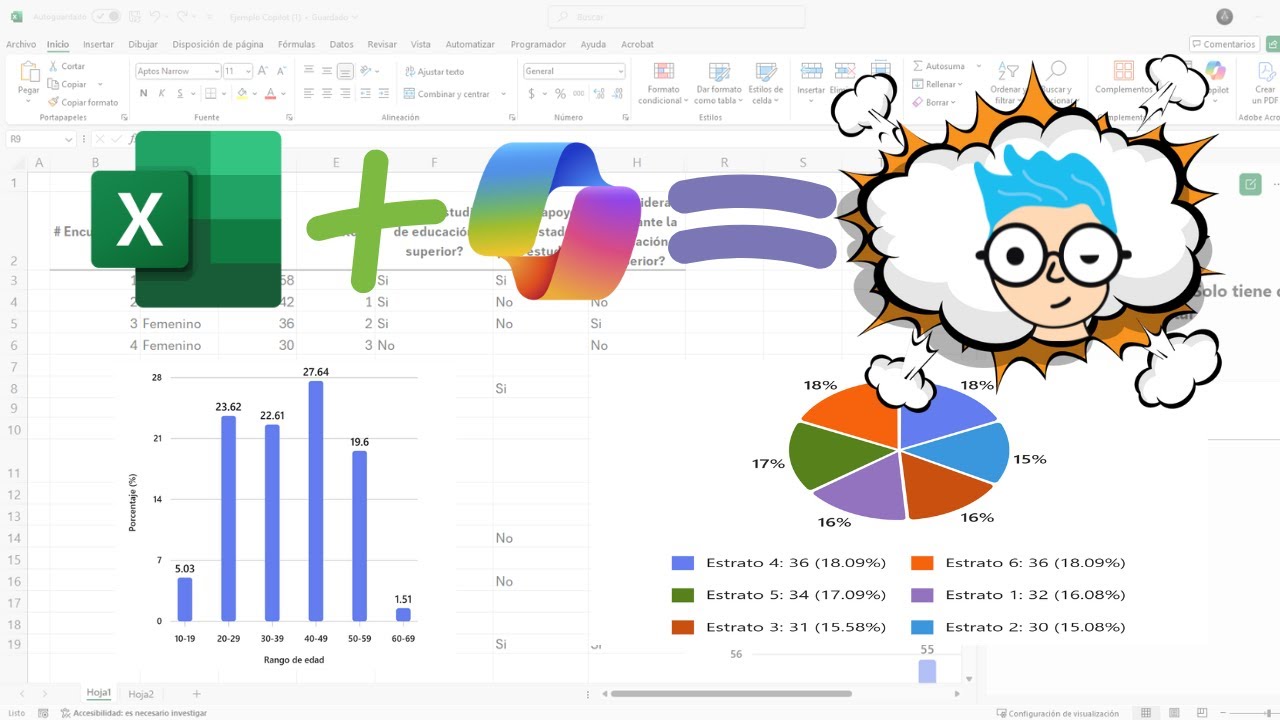Click Copiar formato paintbrush
The height and width of the screenshot is (720, 1280).
tap(83, 102)
